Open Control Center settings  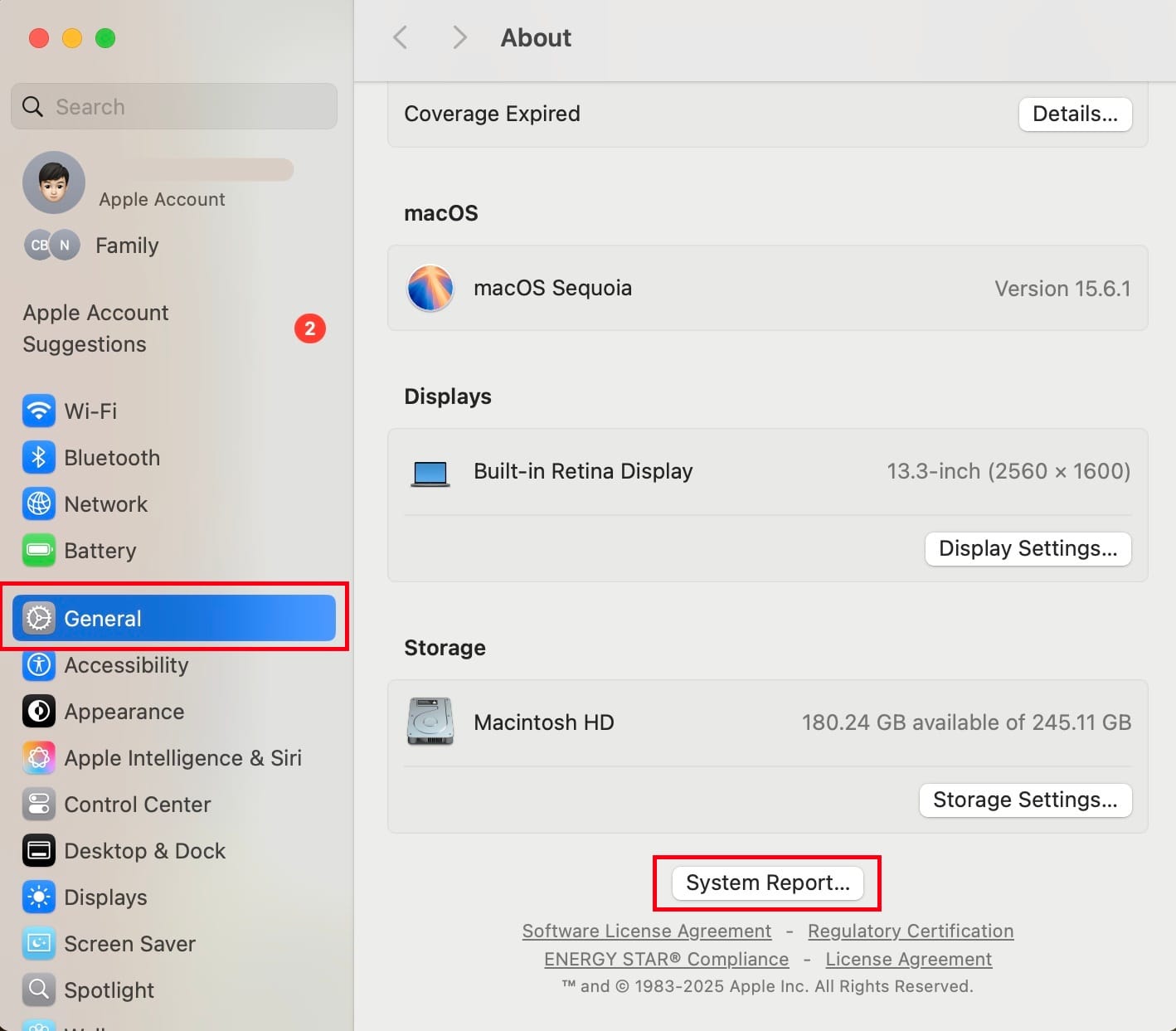coord(137,805)
